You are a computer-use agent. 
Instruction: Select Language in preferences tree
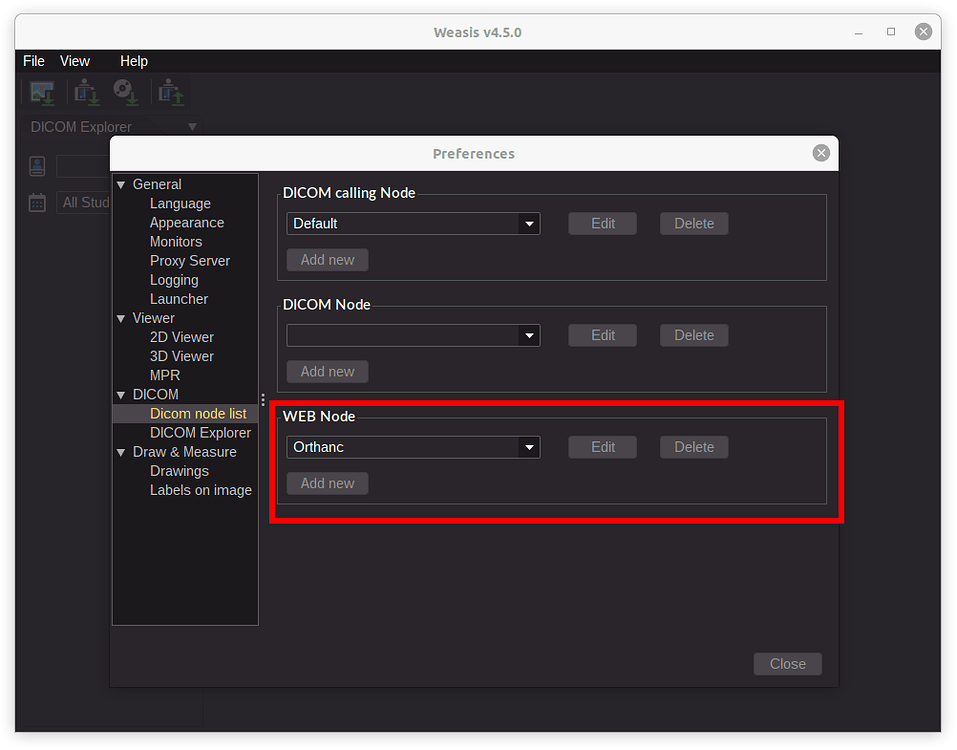(180, 204)
